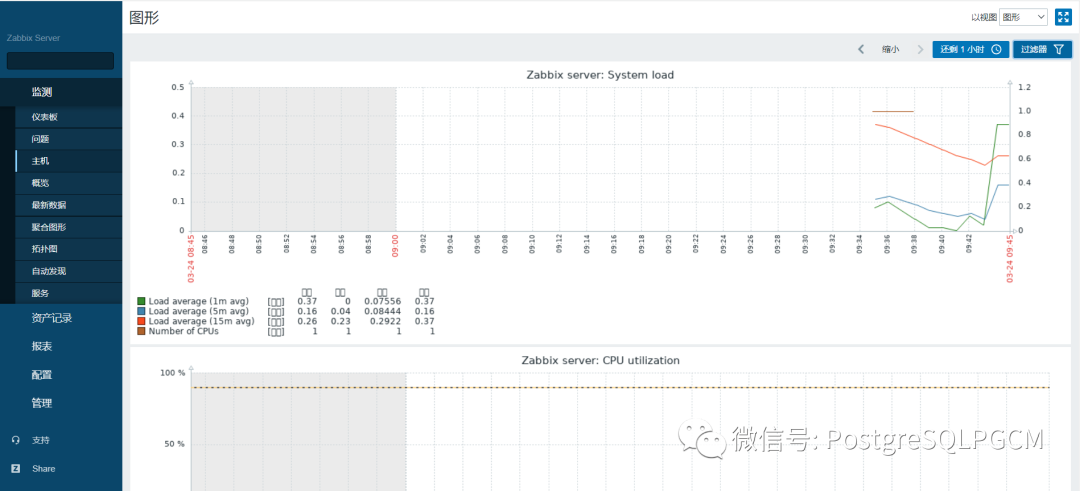Click 'Zabbix server: CPU utilization' graph title
The width and height of the screenshot is (1080, 491).
click(601, 360)
